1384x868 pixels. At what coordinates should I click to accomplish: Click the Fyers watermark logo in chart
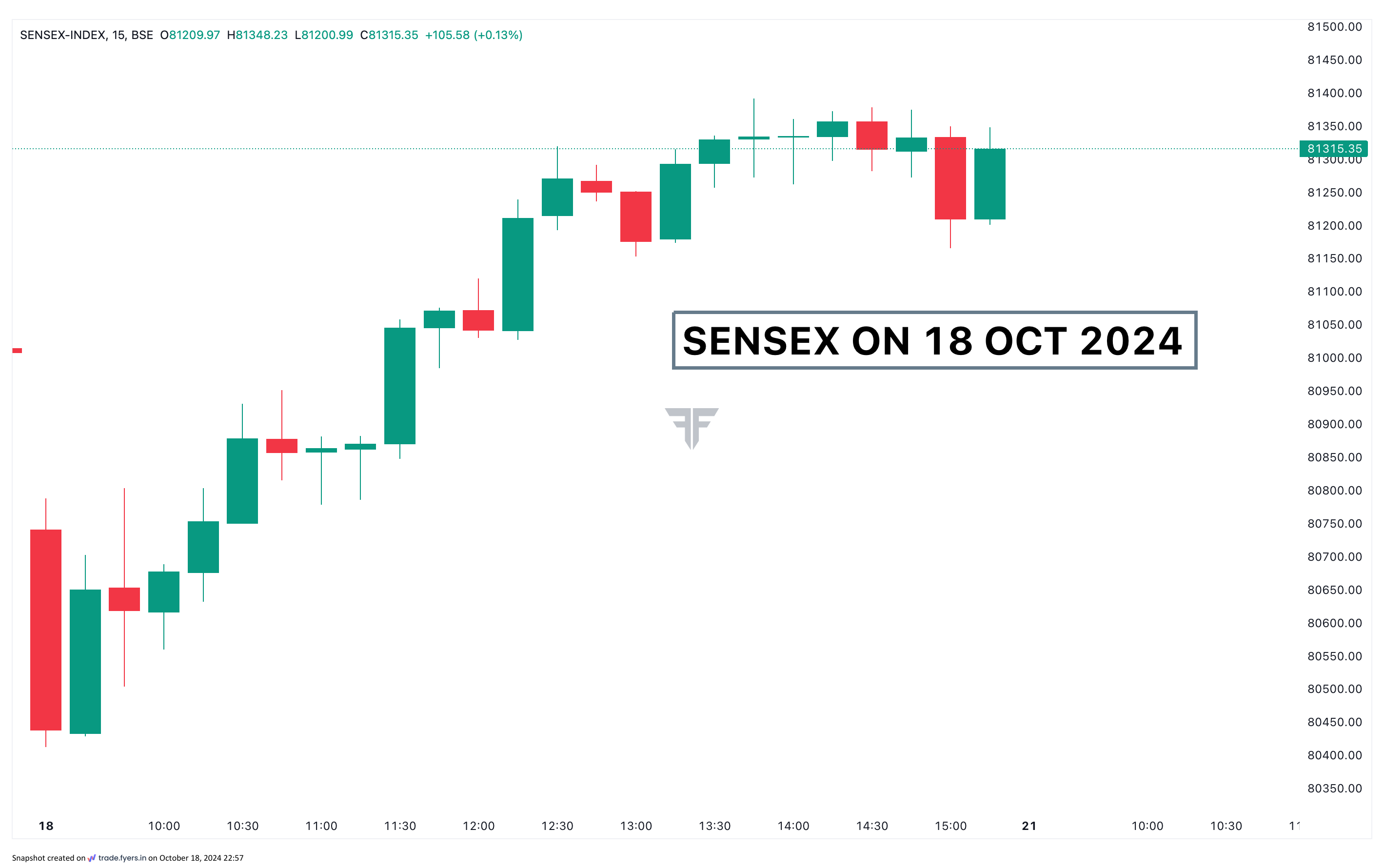(692, 428)
